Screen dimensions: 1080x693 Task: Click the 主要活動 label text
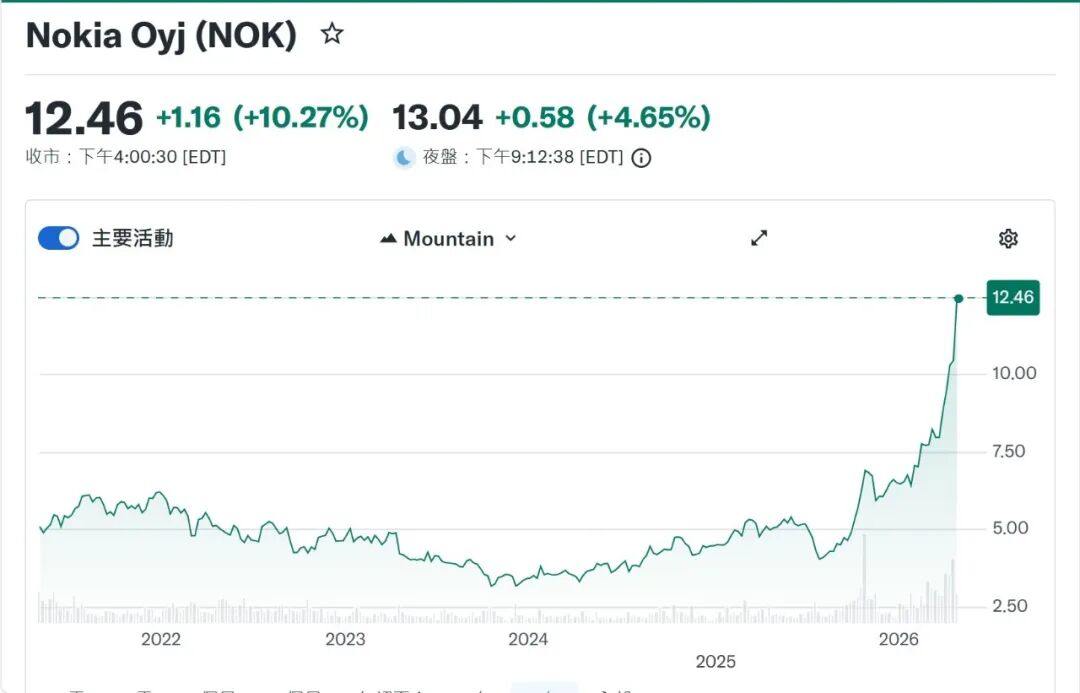click(133, 238)
